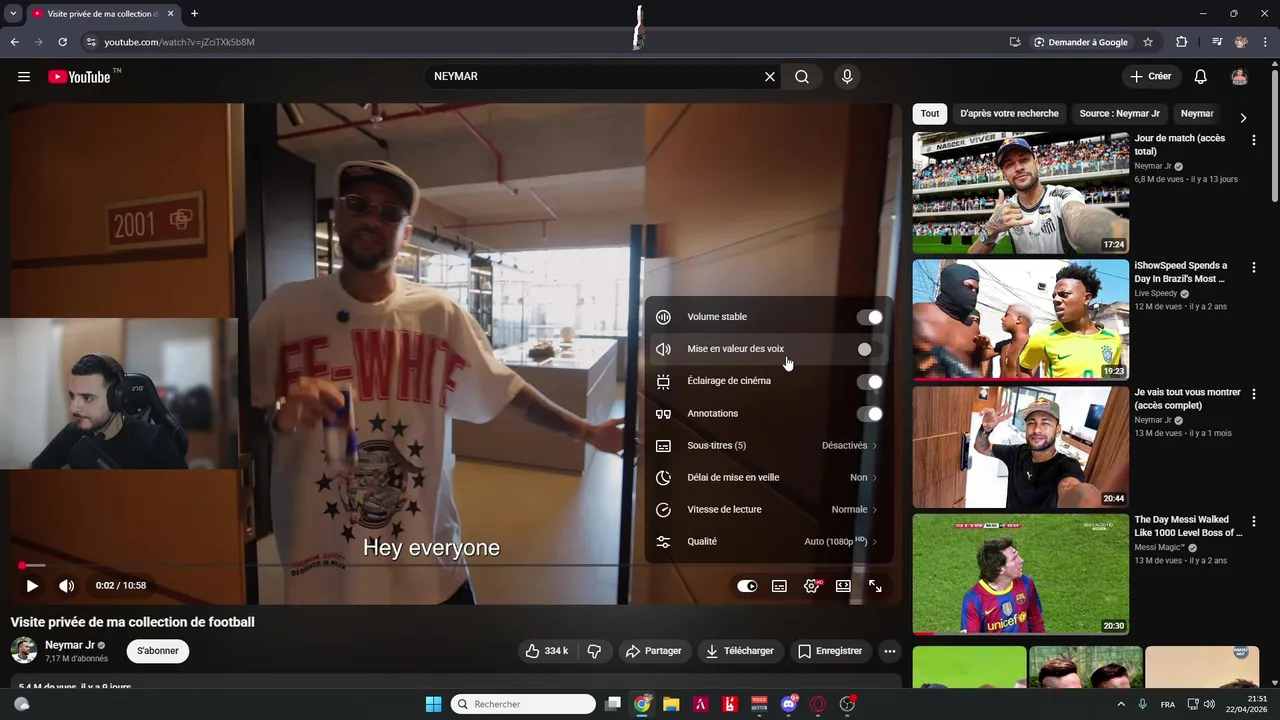
Task: Open Neymar Jr channel name link
Action: pos(70,645)
